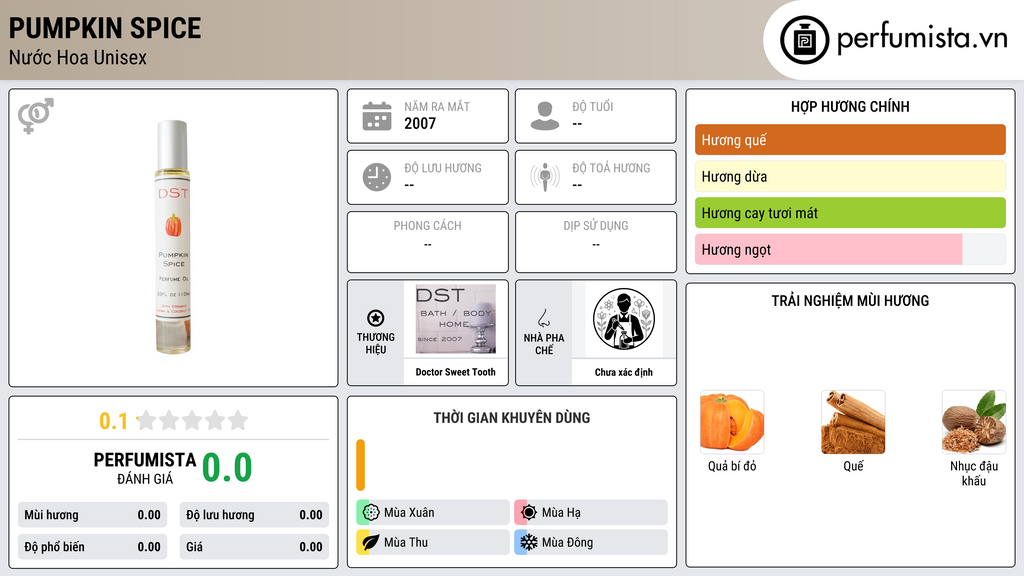Click the flower icon for Mùa Xuân

[371, 513]
